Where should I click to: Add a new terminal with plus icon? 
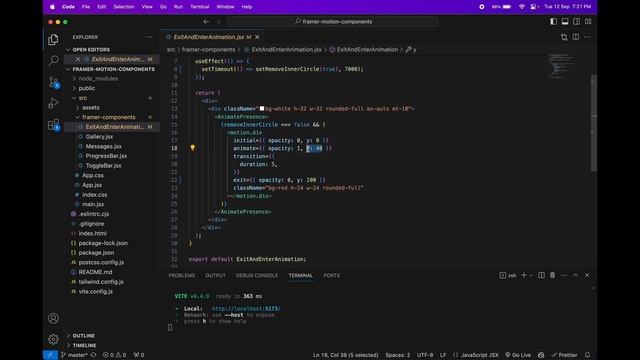pyautogui.click(x=524, y=276)
